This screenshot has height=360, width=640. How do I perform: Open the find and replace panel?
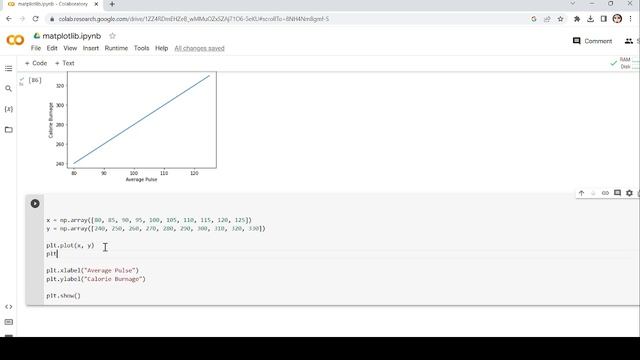point(9,89)
